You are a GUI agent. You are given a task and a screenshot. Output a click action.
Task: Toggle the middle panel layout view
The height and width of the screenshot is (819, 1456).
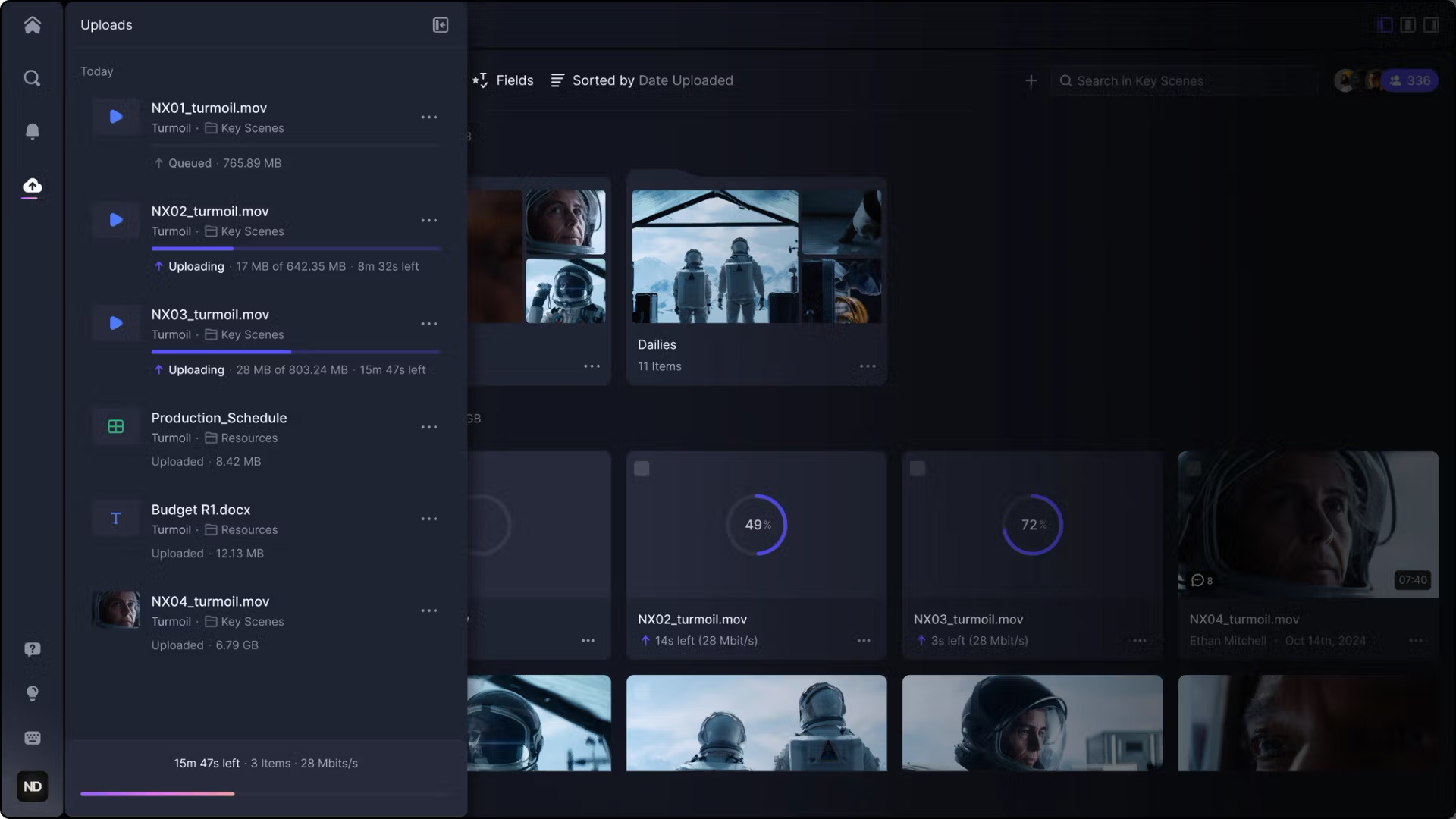[x=1407, y=24]
